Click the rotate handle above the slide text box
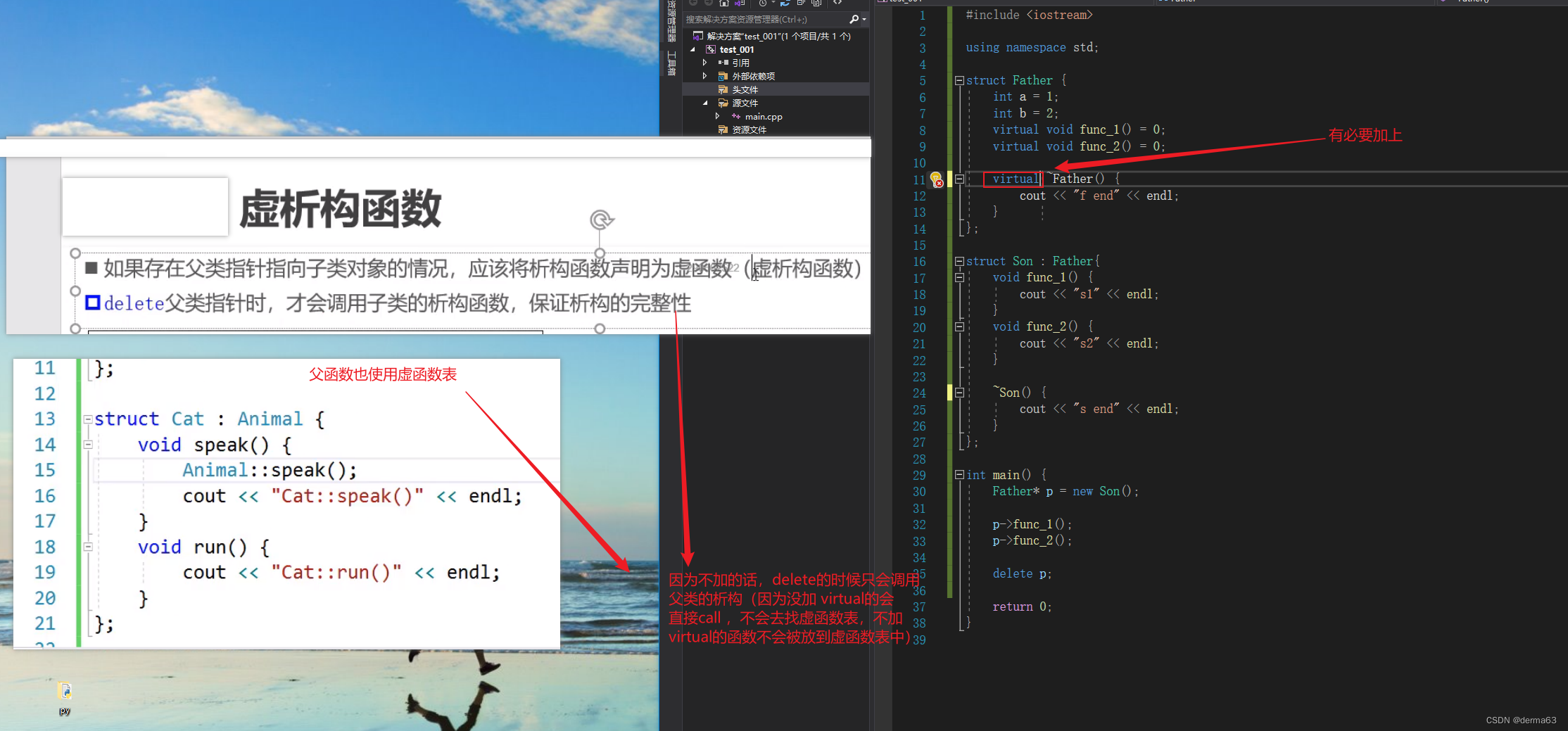 pyautogui.click(x=600, y=220)
